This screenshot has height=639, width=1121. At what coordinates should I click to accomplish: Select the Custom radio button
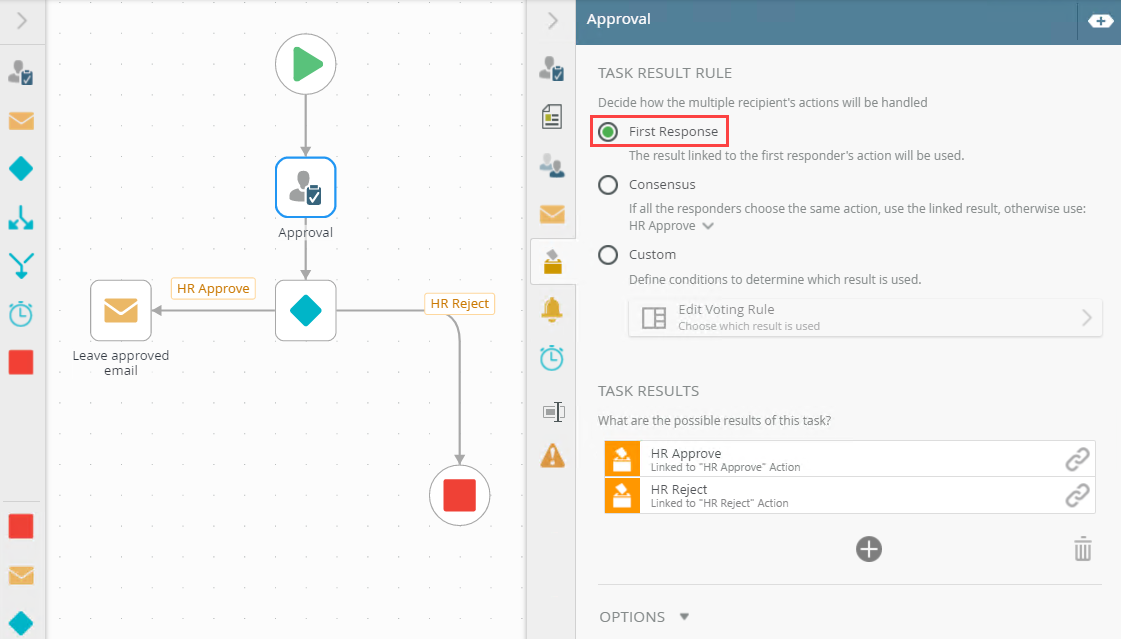608,254
